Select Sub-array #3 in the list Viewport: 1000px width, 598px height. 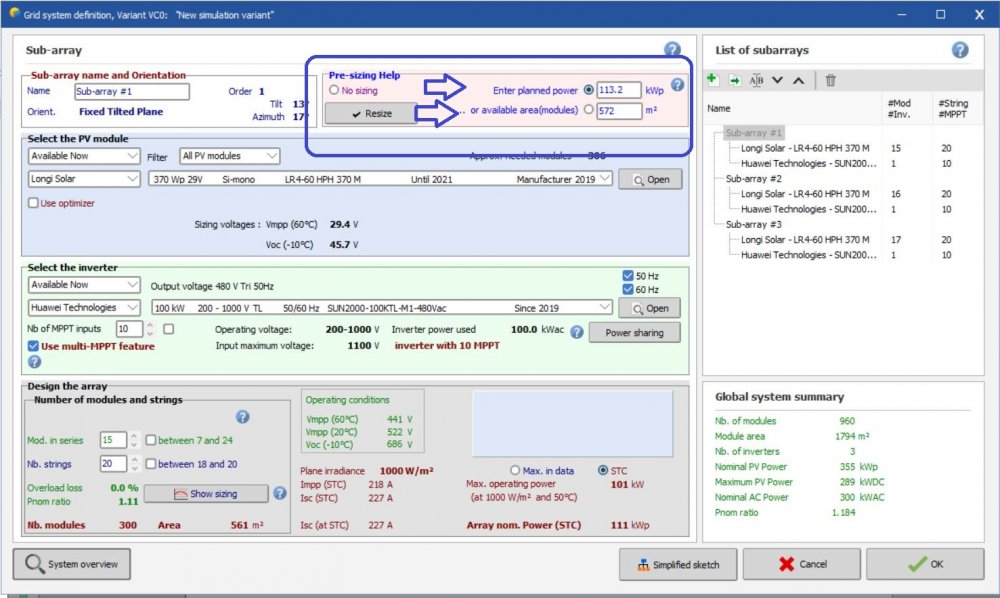pyautogui.click(x=754, y=225)
